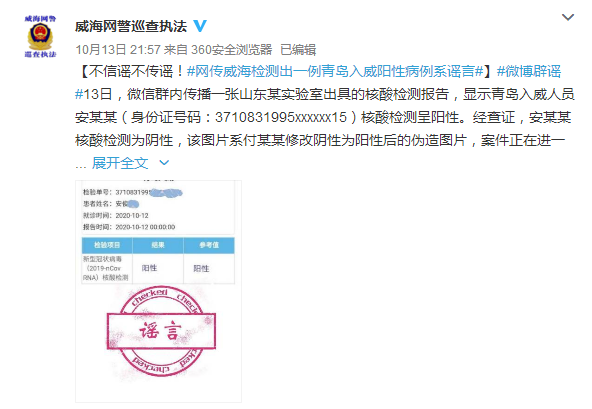Click the 360安全浏览器 source link
The height and width of the screenshot is (409, 592).
coord(231,49)
